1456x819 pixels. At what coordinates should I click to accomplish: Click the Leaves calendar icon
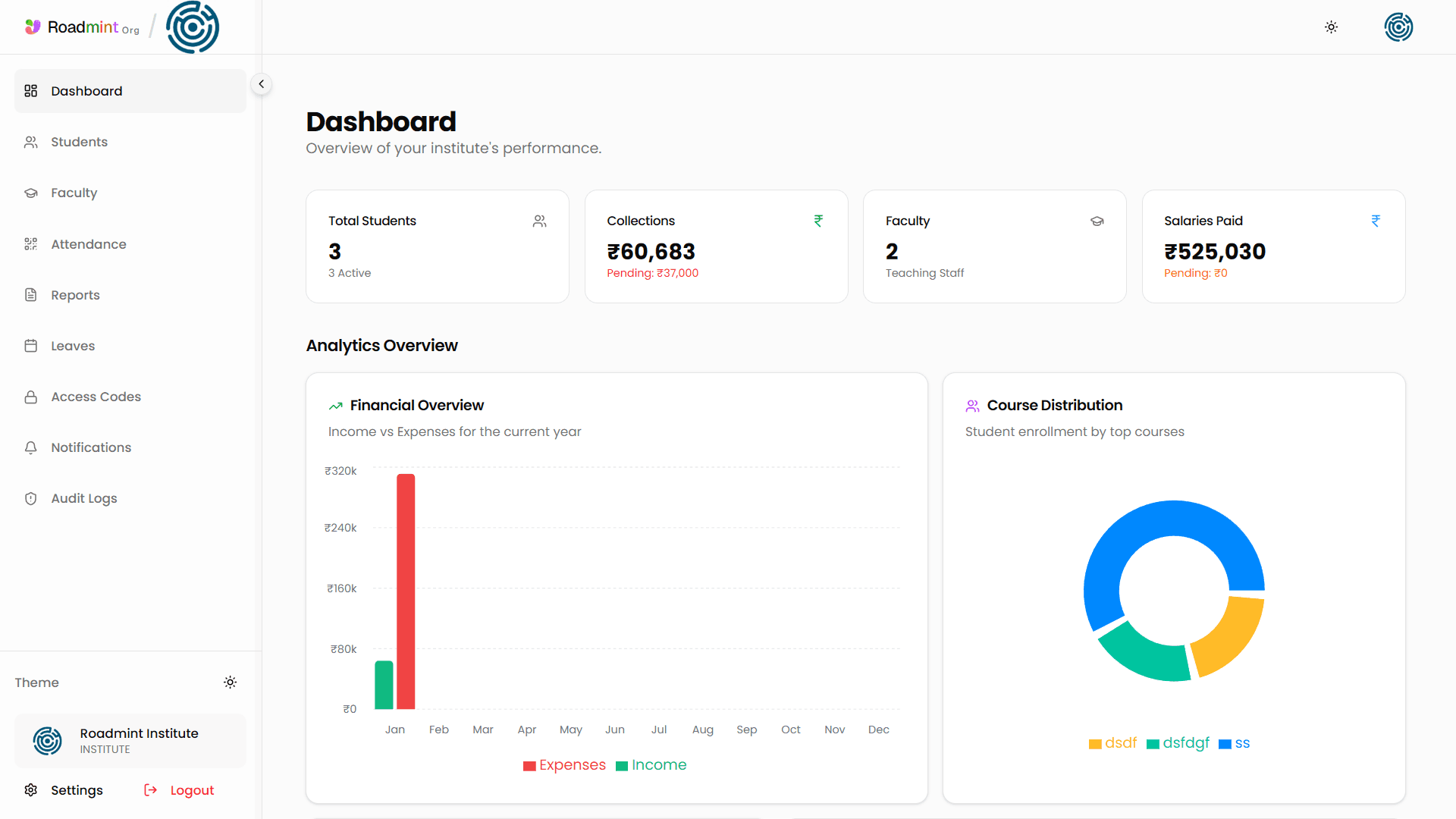(x=30, y=346)
